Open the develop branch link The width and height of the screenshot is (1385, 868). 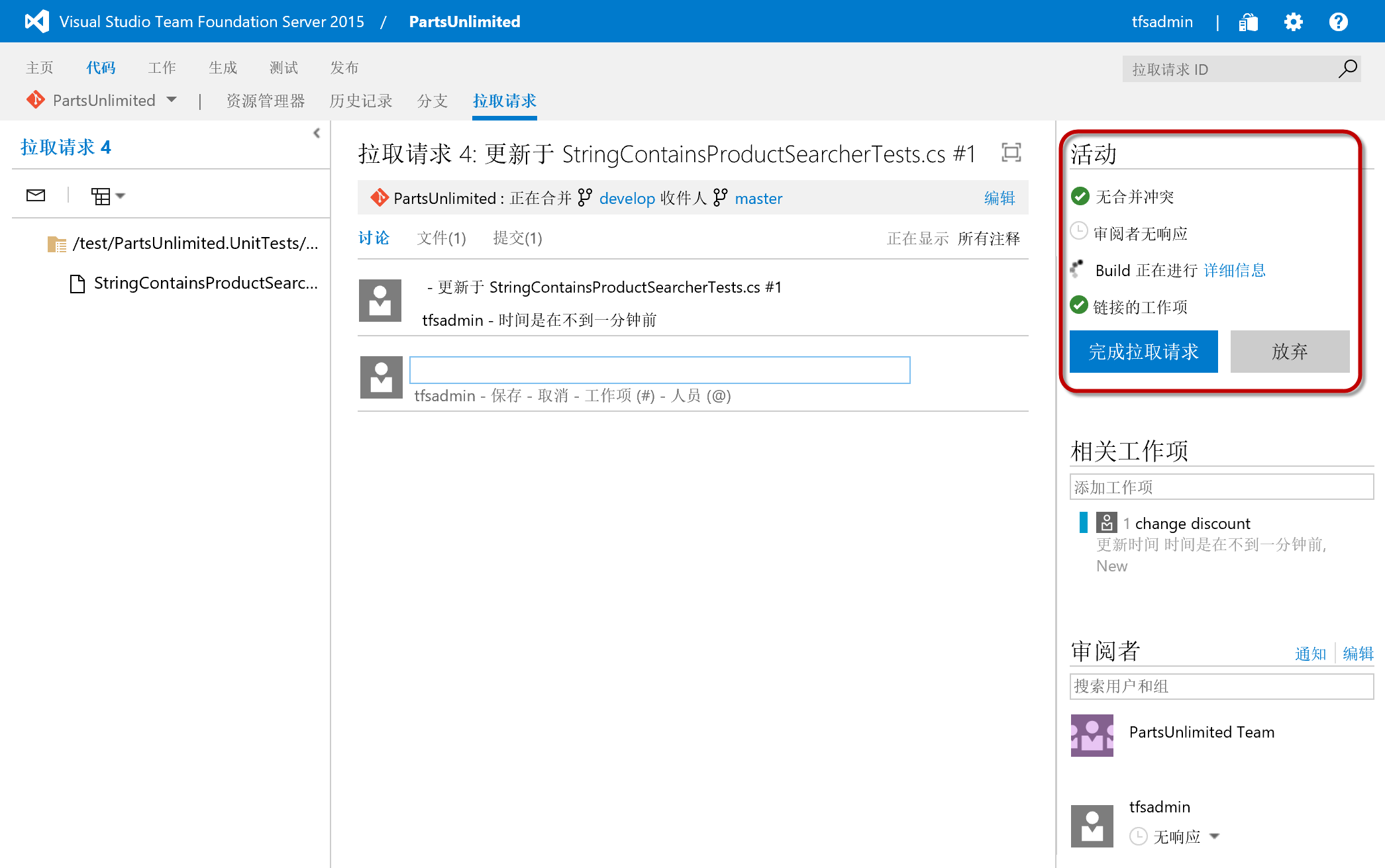(627, 198)
